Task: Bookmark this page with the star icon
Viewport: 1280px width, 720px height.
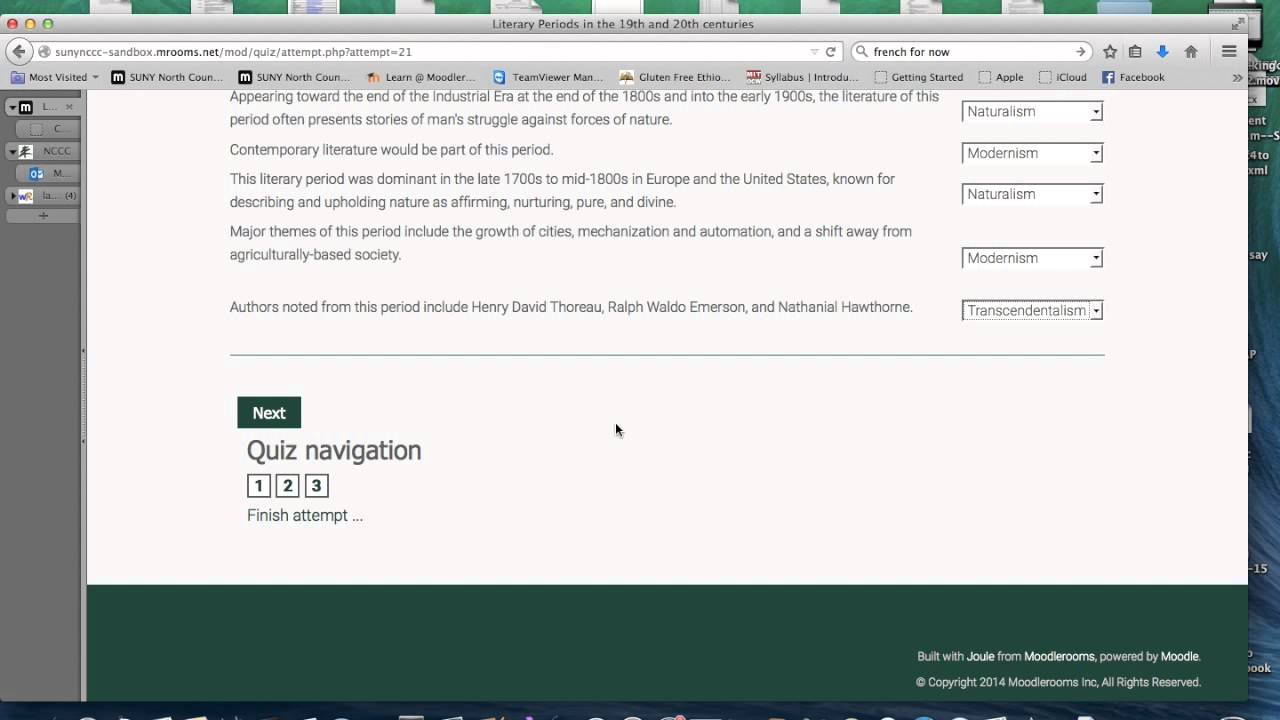Action: tap(1110, 52)
